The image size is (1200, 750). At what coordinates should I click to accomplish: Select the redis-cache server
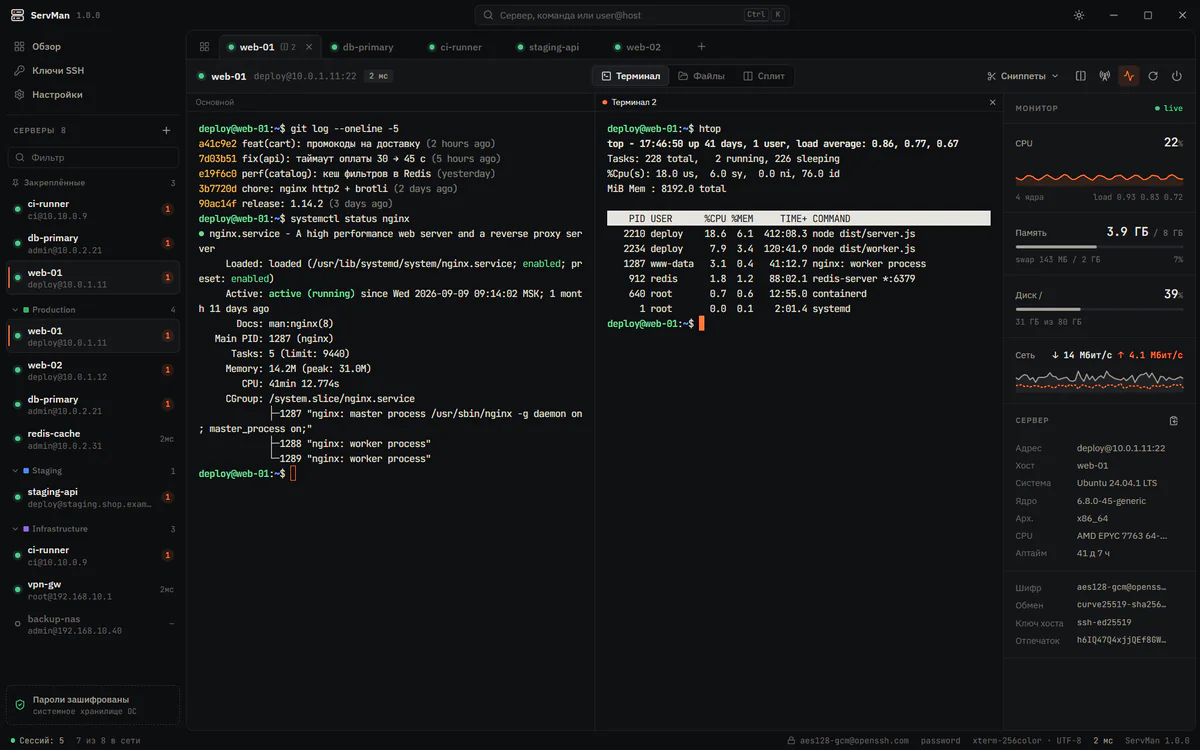[93, 439]
